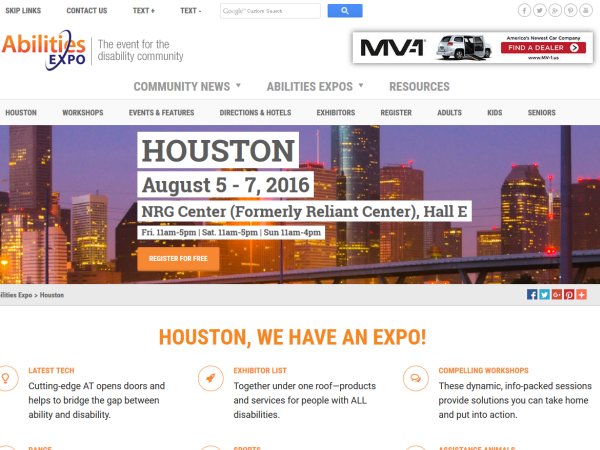Open the Compelling Workshops heading link
The image size is (600, 450).
coord(483,370)
